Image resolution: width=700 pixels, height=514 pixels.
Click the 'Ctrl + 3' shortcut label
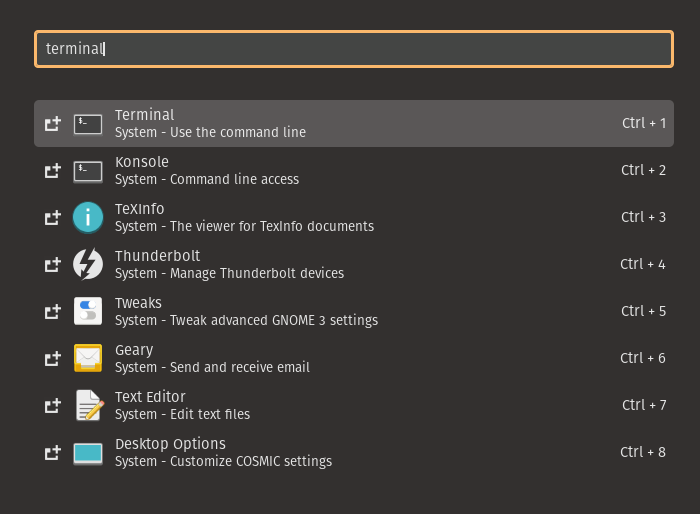643,217
